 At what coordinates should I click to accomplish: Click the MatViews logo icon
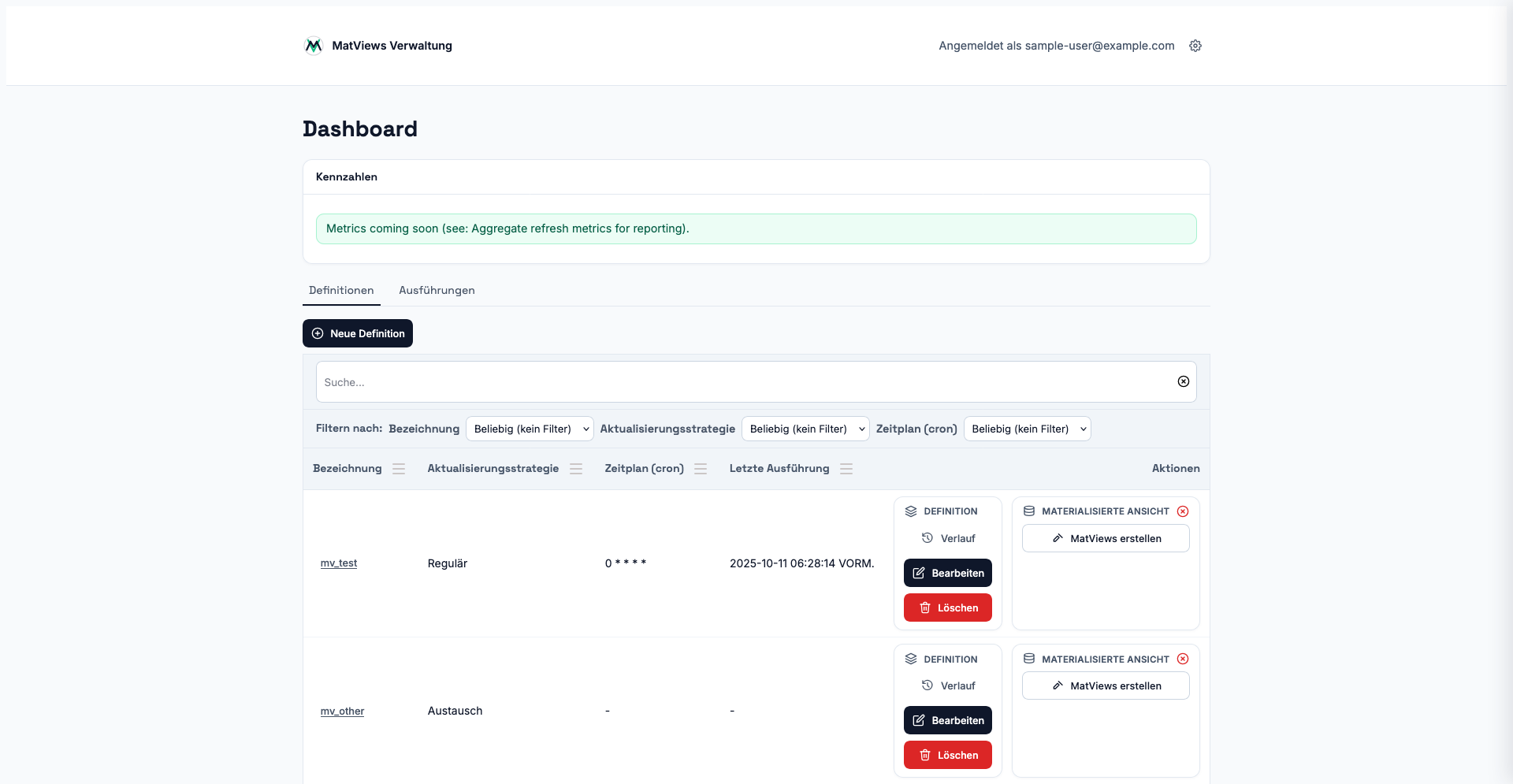313,46
